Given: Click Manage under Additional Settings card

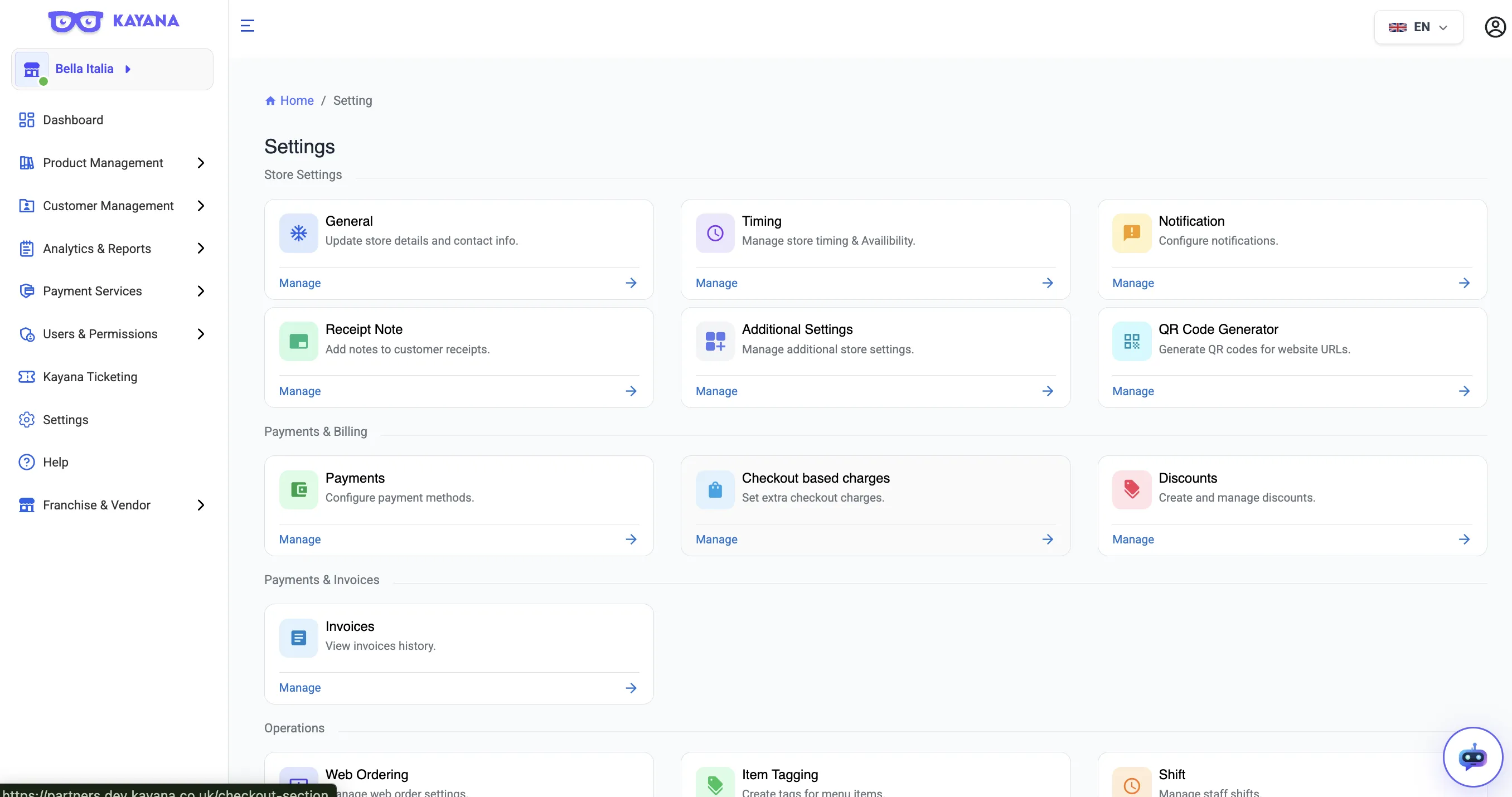Looking at the screenshot, I should (x=716, y=391).
